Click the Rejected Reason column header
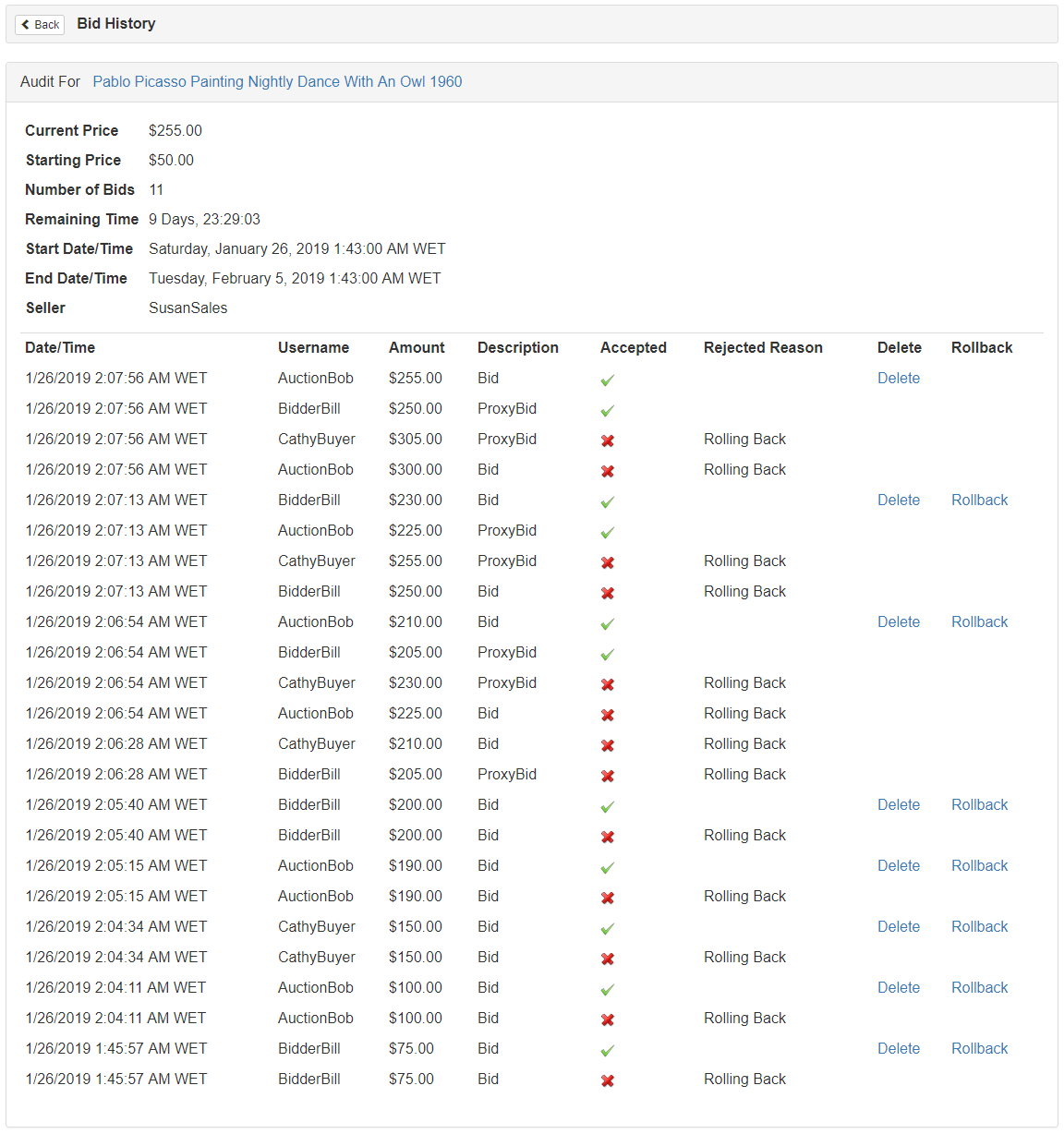The image size is (1064, 1134). 763,347
